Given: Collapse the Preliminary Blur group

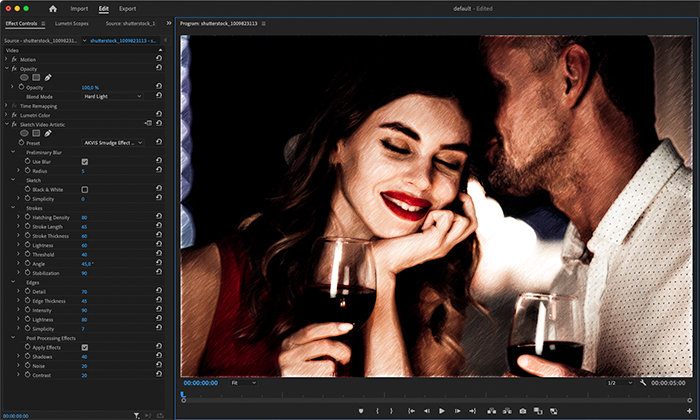Looking at the screenshot, I should pos(12,152).
